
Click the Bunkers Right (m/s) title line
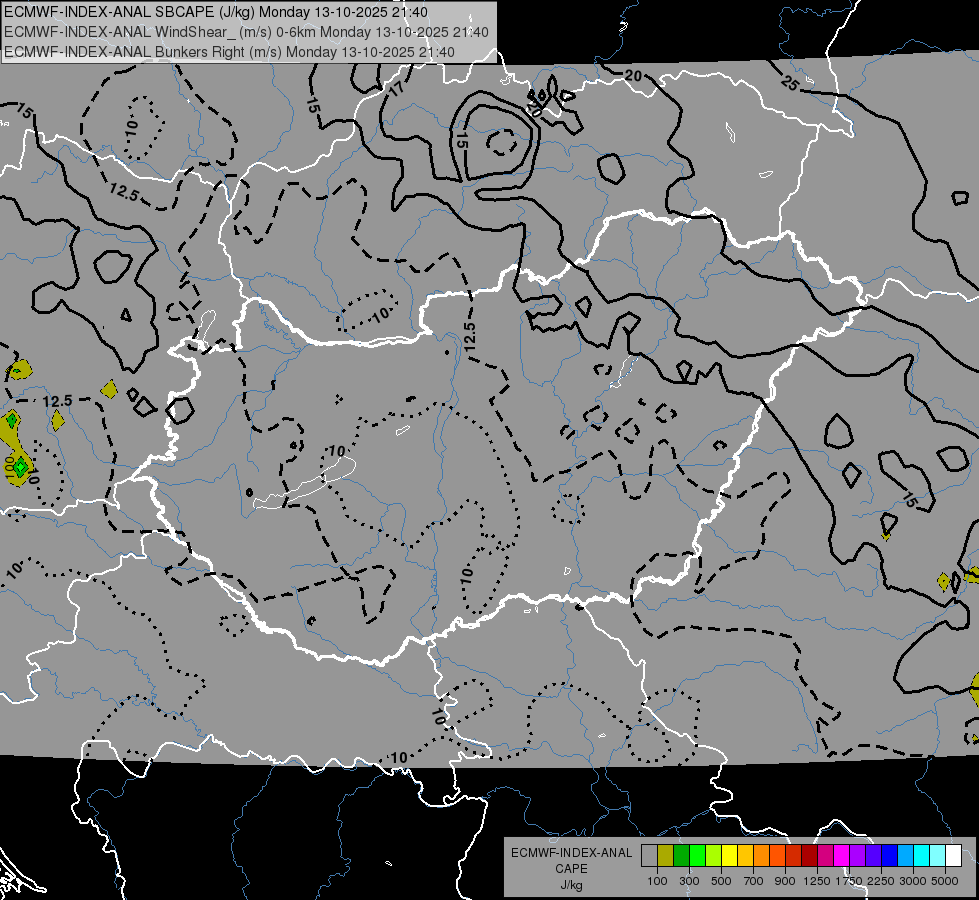pos(229,52)
